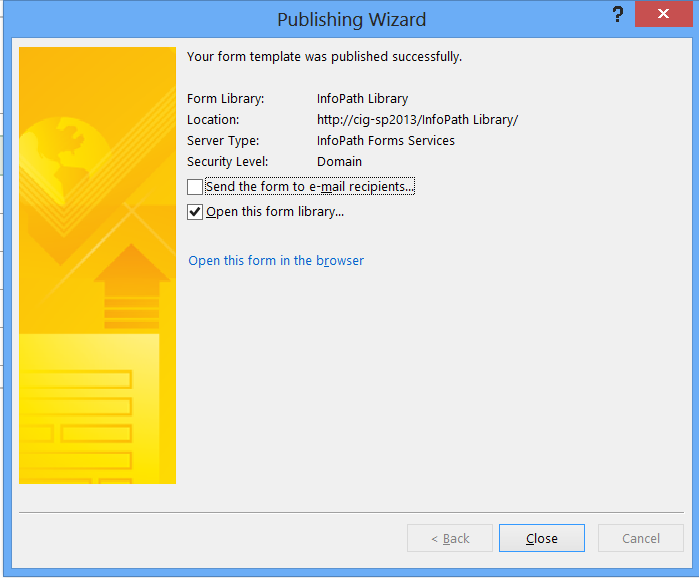Close the Publishing Wizard with the X button
Viewport: 699px width, 578px height.
tap(663, 14)
